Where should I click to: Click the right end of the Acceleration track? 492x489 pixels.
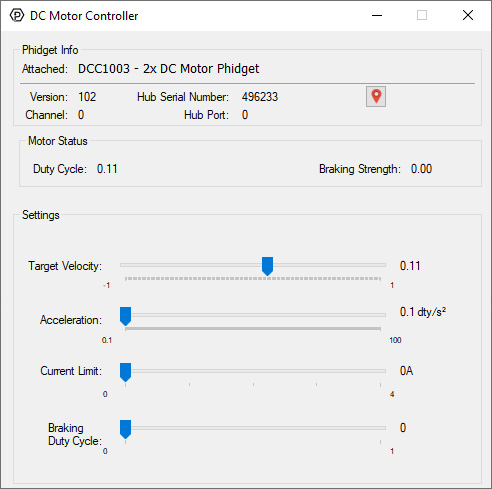(380, 315)
